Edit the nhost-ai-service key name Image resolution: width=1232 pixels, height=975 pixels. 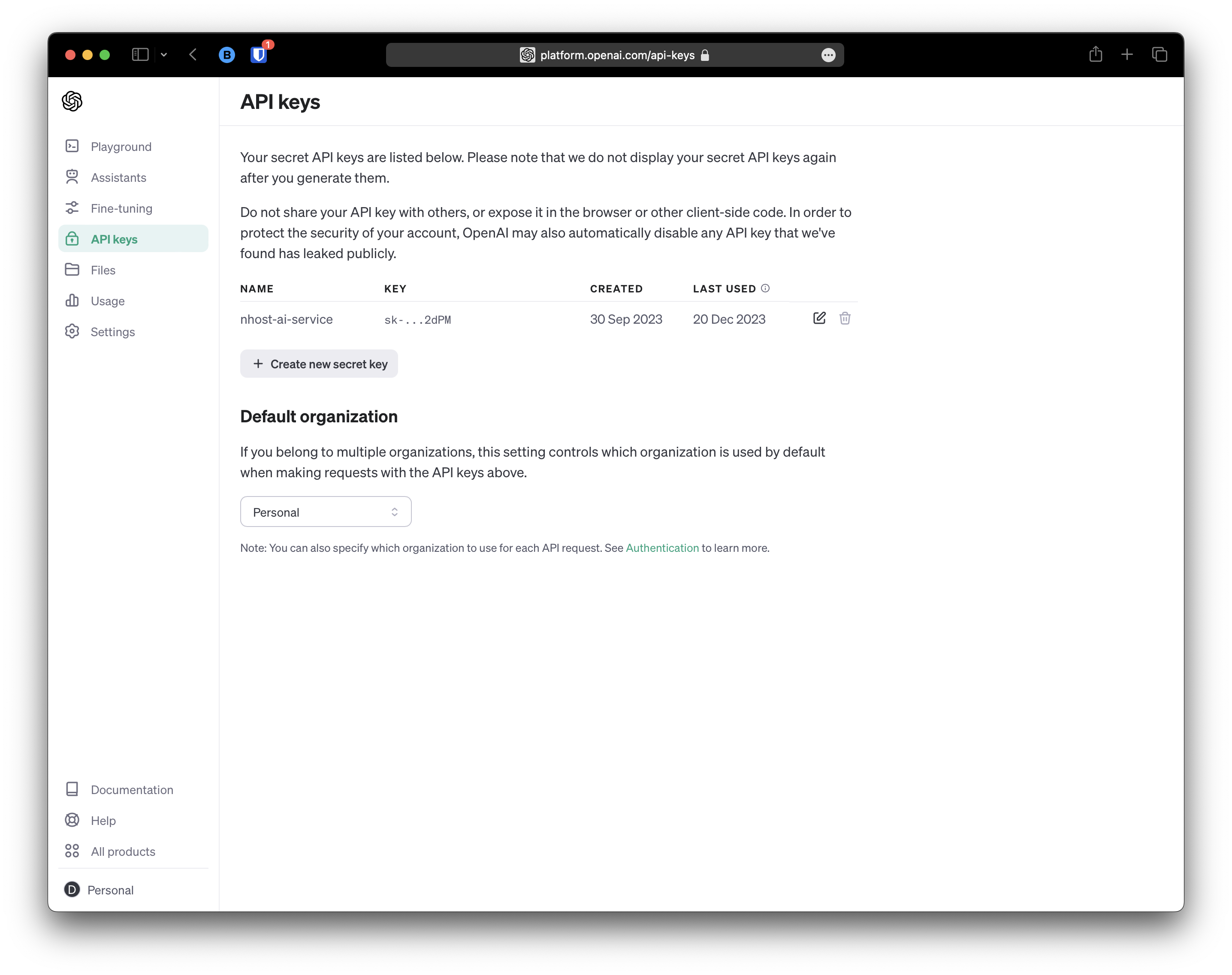(819, 318)
